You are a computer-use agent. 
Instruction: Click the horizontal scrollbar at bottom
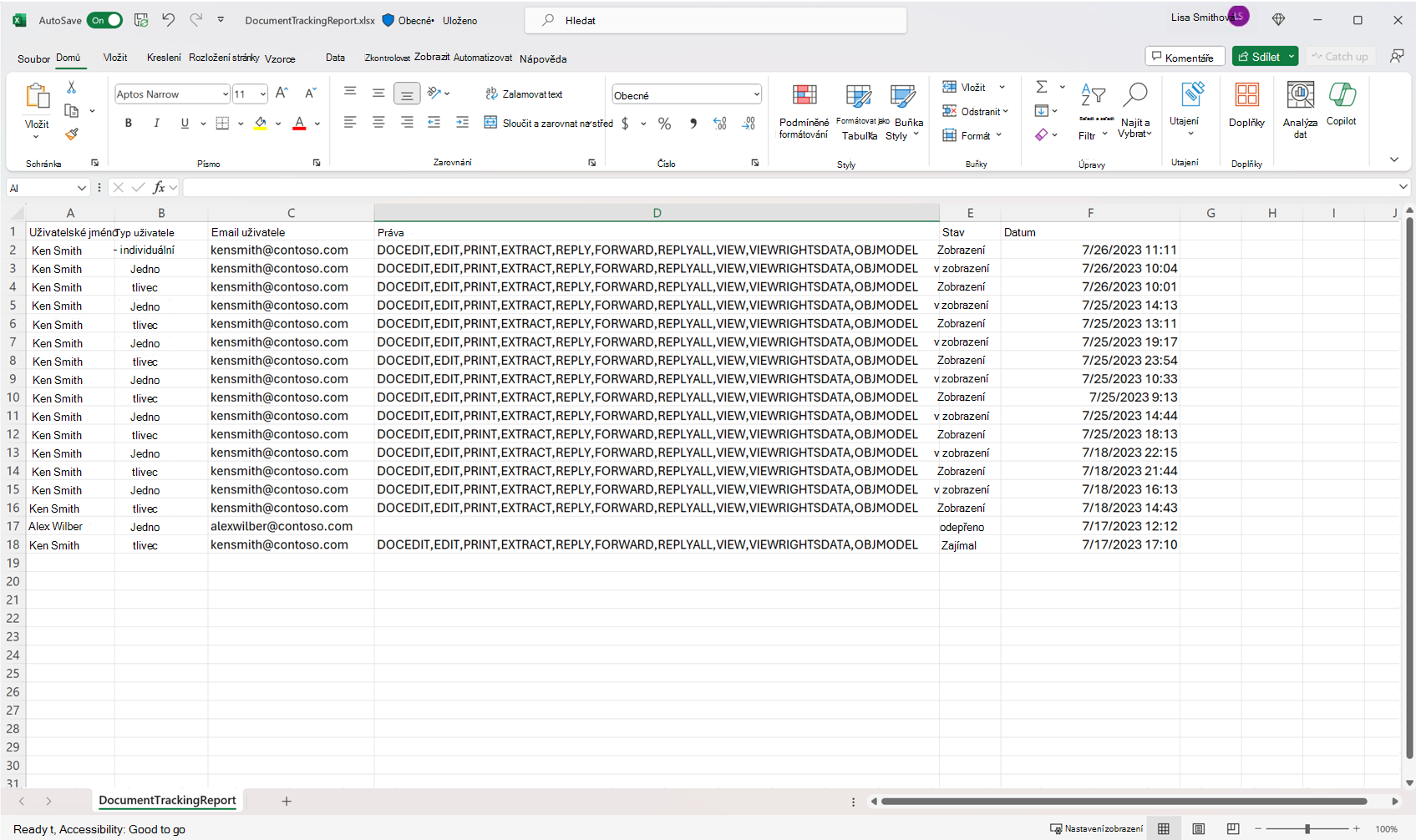point(1124,802)
